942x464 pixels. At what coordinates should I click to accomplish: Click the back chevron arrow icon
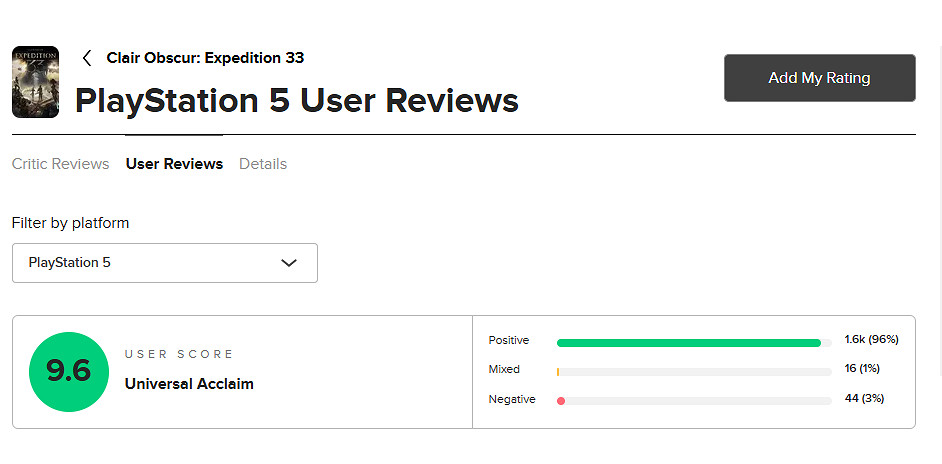(87, 58)
